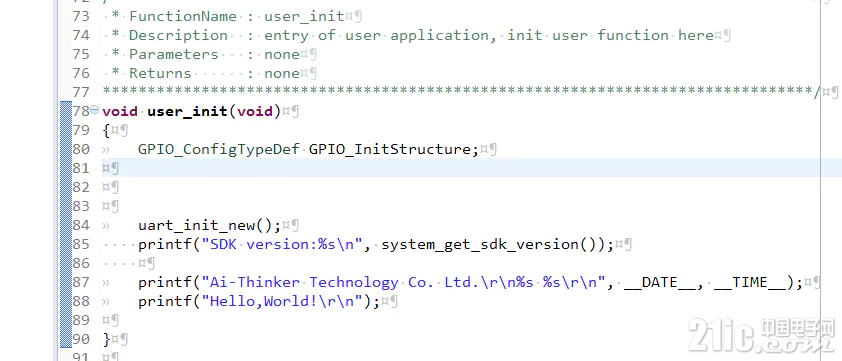
Task: Click the 'SDK version:%s\n' printf line
Action: click(x=375, y=244)
